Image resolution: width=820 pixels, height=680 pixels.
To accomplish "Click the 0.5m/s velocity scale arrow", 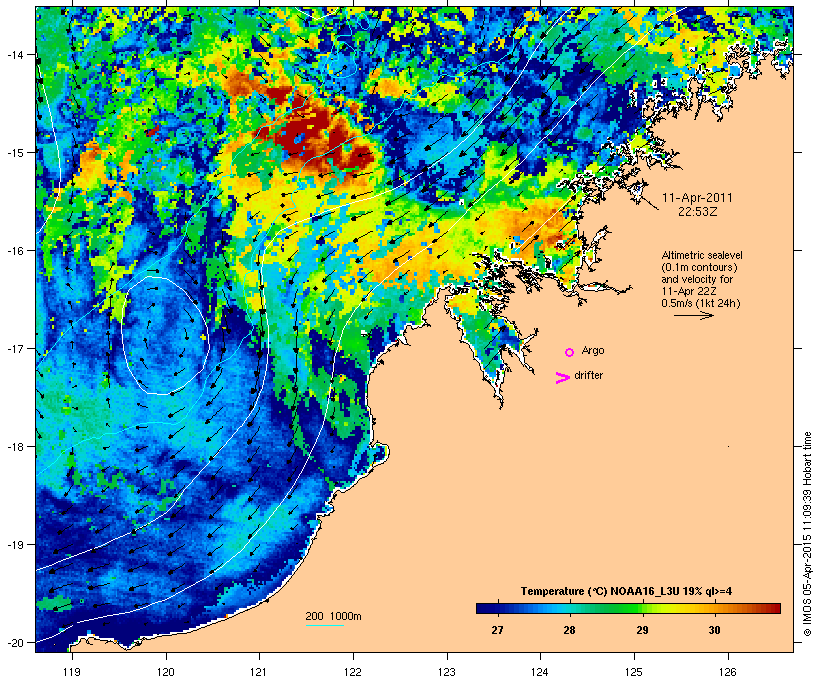I will pos(693,315).
